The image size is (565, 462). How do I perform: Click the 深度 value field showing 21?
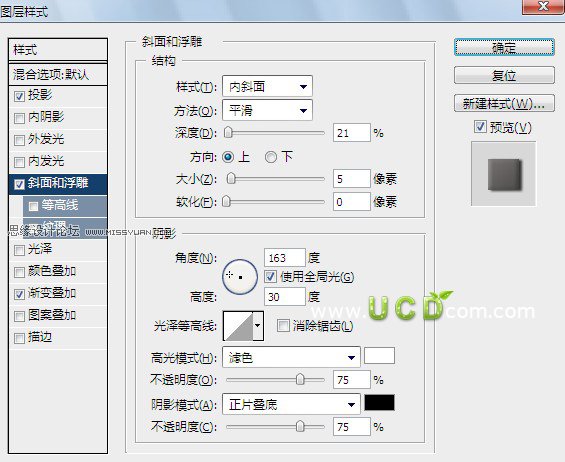click(x=351, y=133)
